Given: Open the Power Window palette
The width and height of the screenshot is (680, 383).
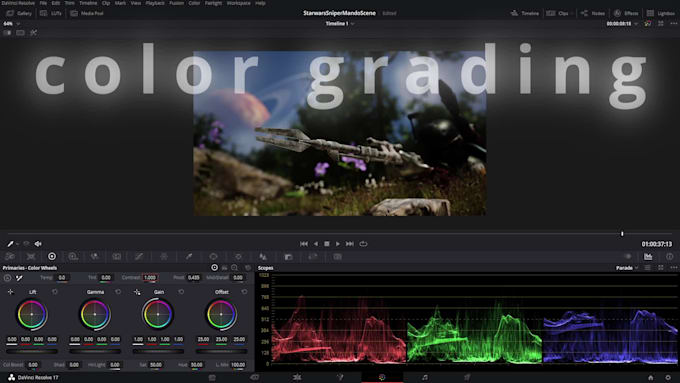Looking at the screenshot, I should coord(213,257).
